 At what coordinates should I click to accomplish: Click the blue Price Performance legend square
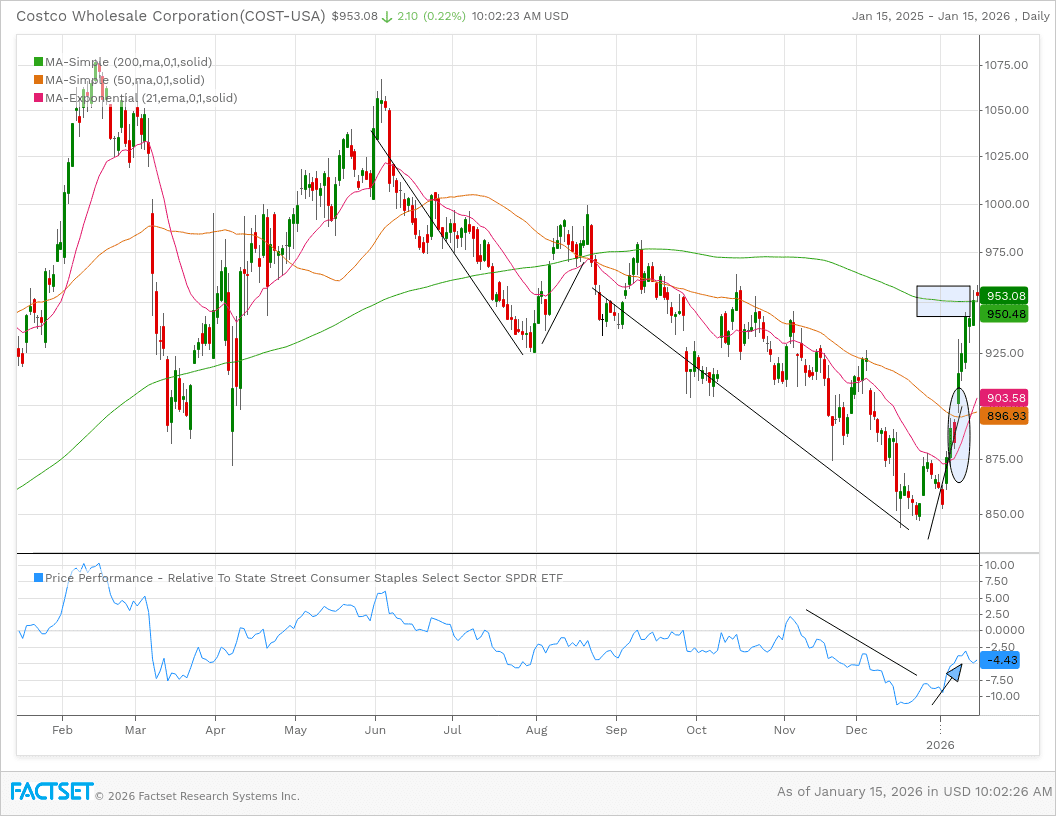[38, 578]
